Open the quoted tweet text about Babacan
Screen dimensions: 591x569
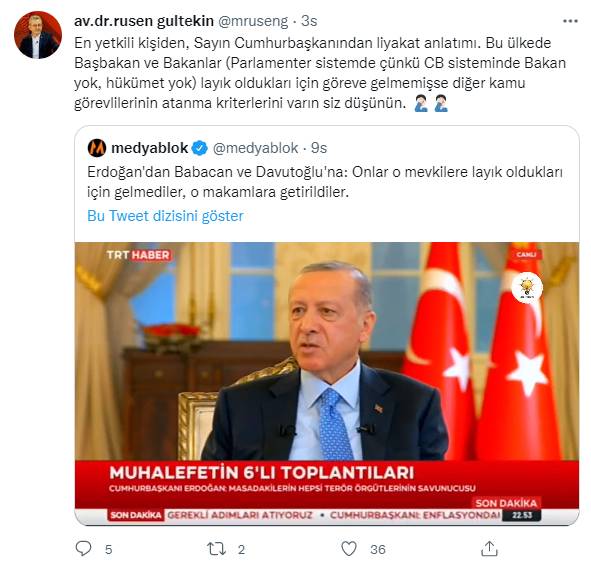tap(325, 182)
